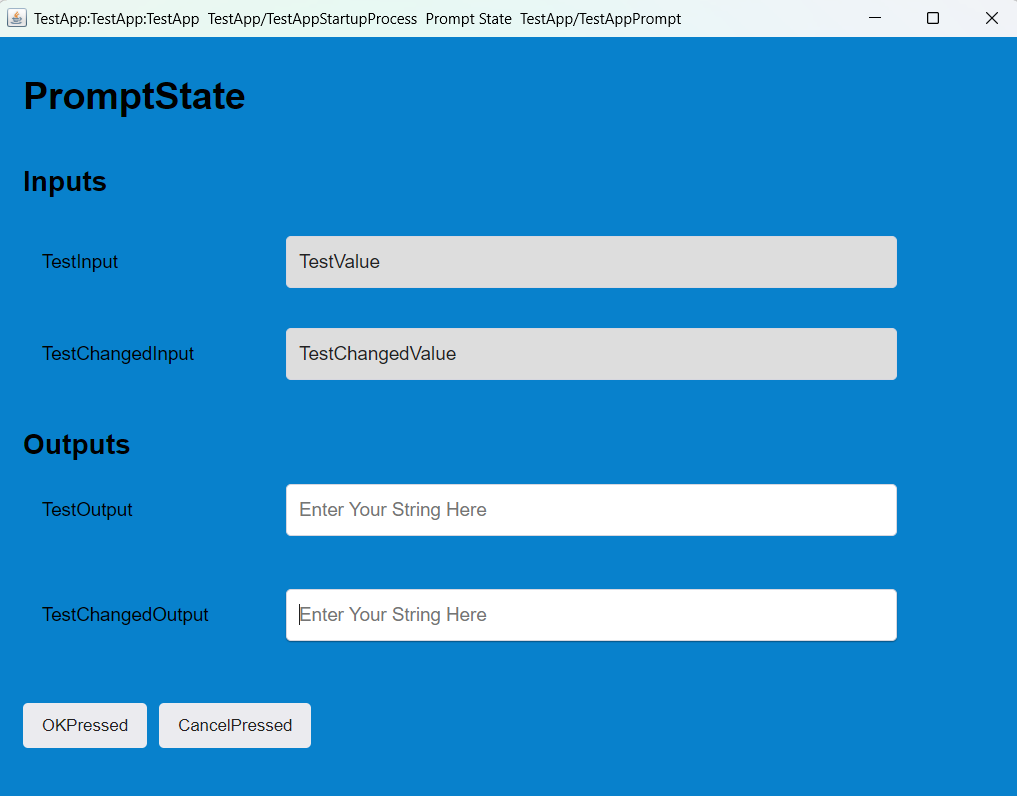
Task: Click the TestChangedInput label
Action: [118, 354]
